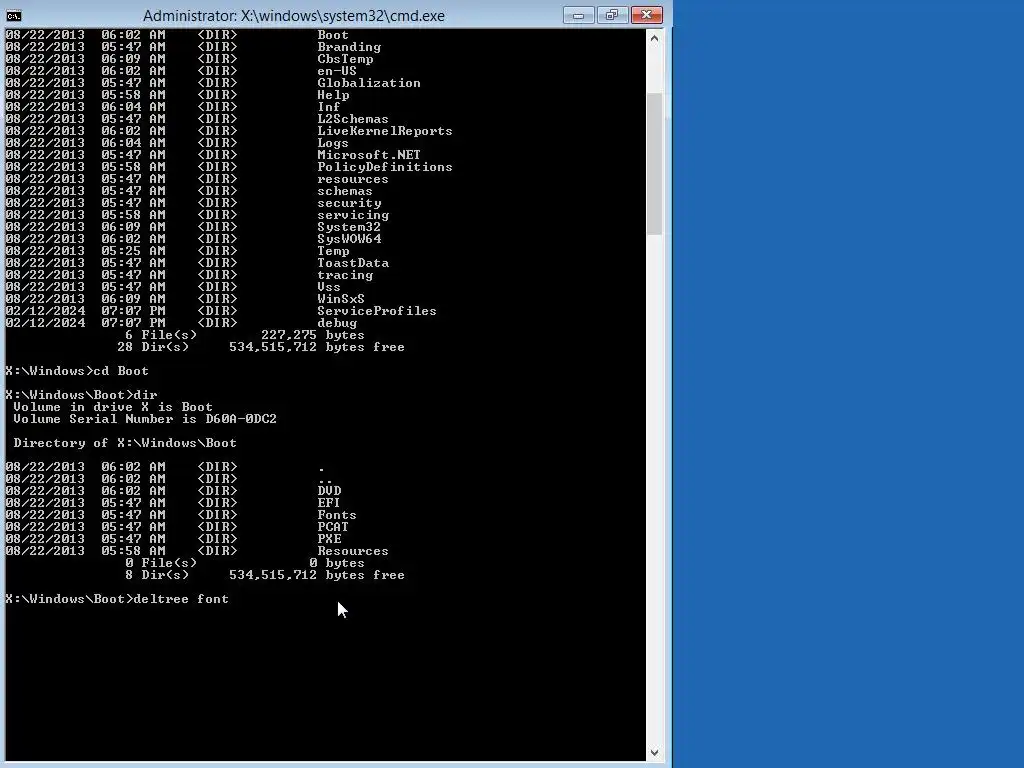Image resolution: width=1024 pixels, height=768 pixels.
Task: Click the 'LiveKernelReports' directory entry
Action: coord(385,131)
